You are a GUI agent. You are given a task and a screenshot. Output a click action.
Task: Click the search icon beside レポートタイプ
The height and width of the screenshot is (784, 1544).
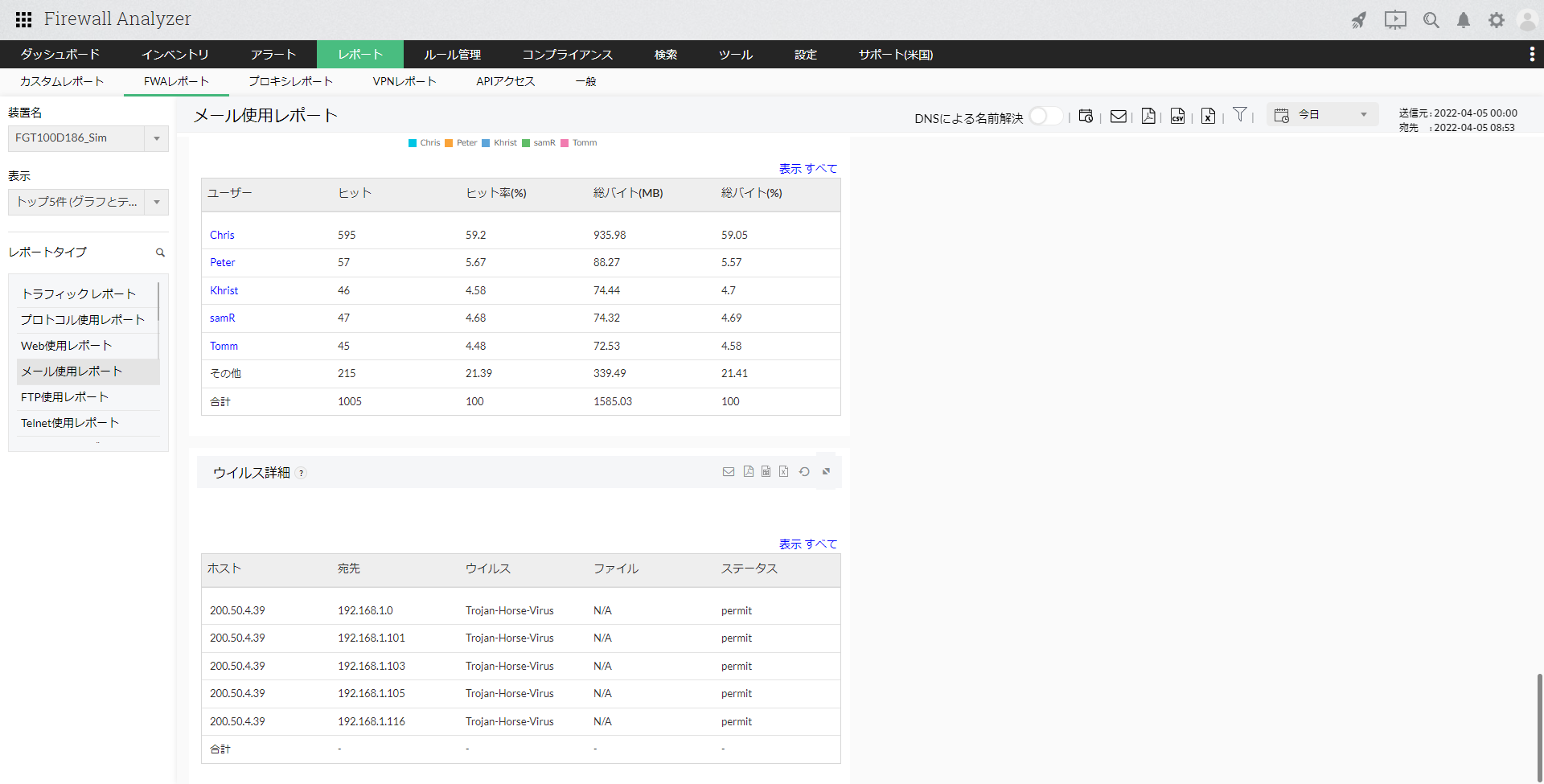pyautogui.click(x=160, y=252)
